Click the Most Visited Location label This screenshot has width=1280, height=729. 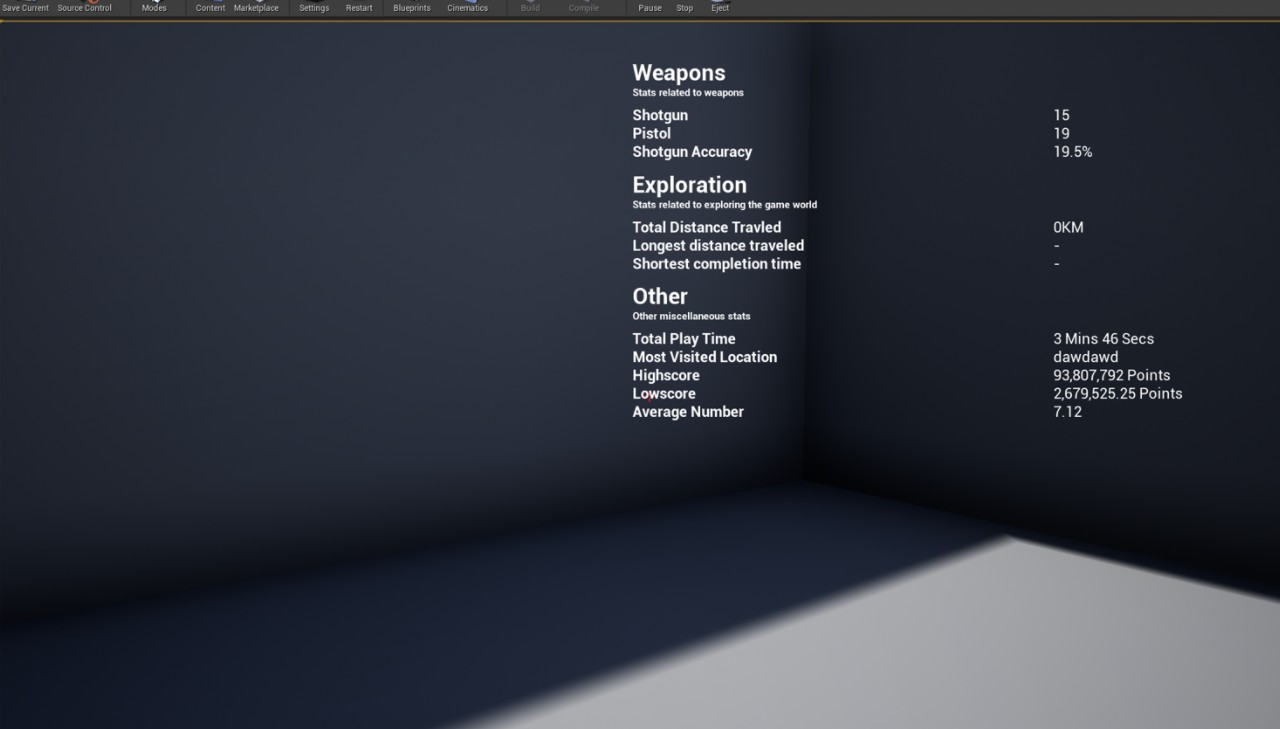click(x=704, y=357)
